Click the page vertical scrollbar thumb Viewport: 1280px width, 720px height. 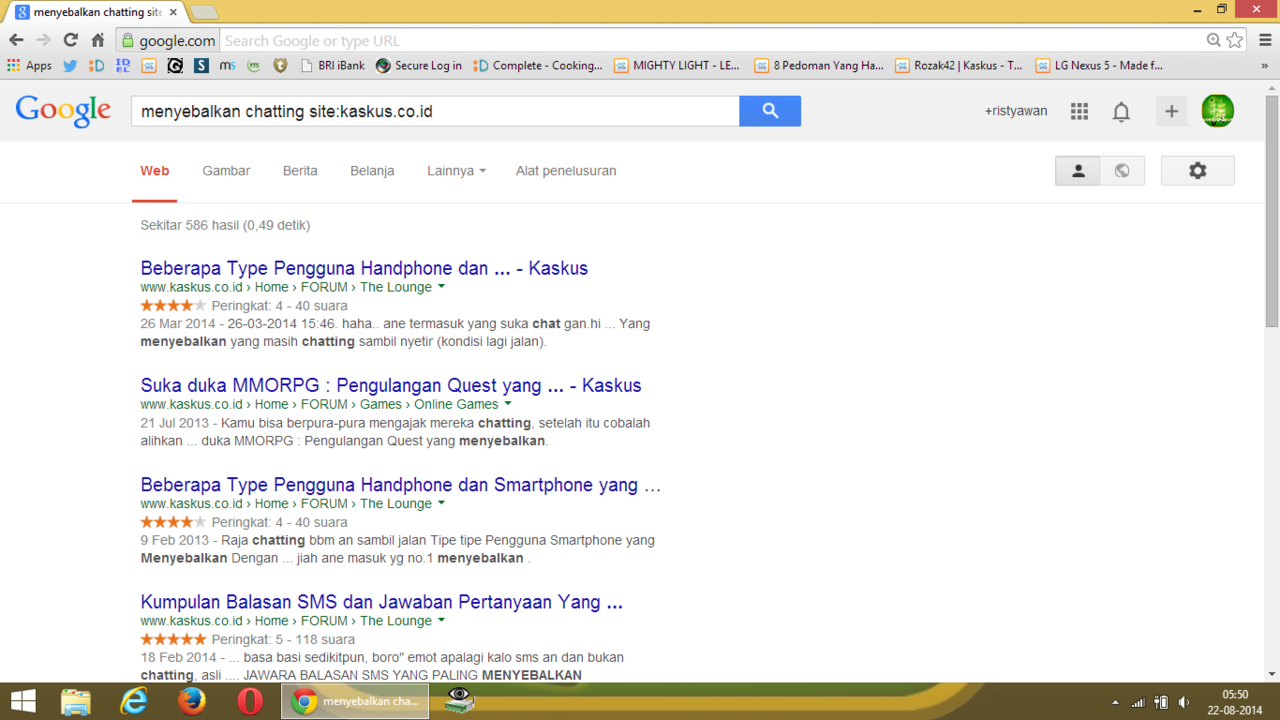click(1272, 211)
